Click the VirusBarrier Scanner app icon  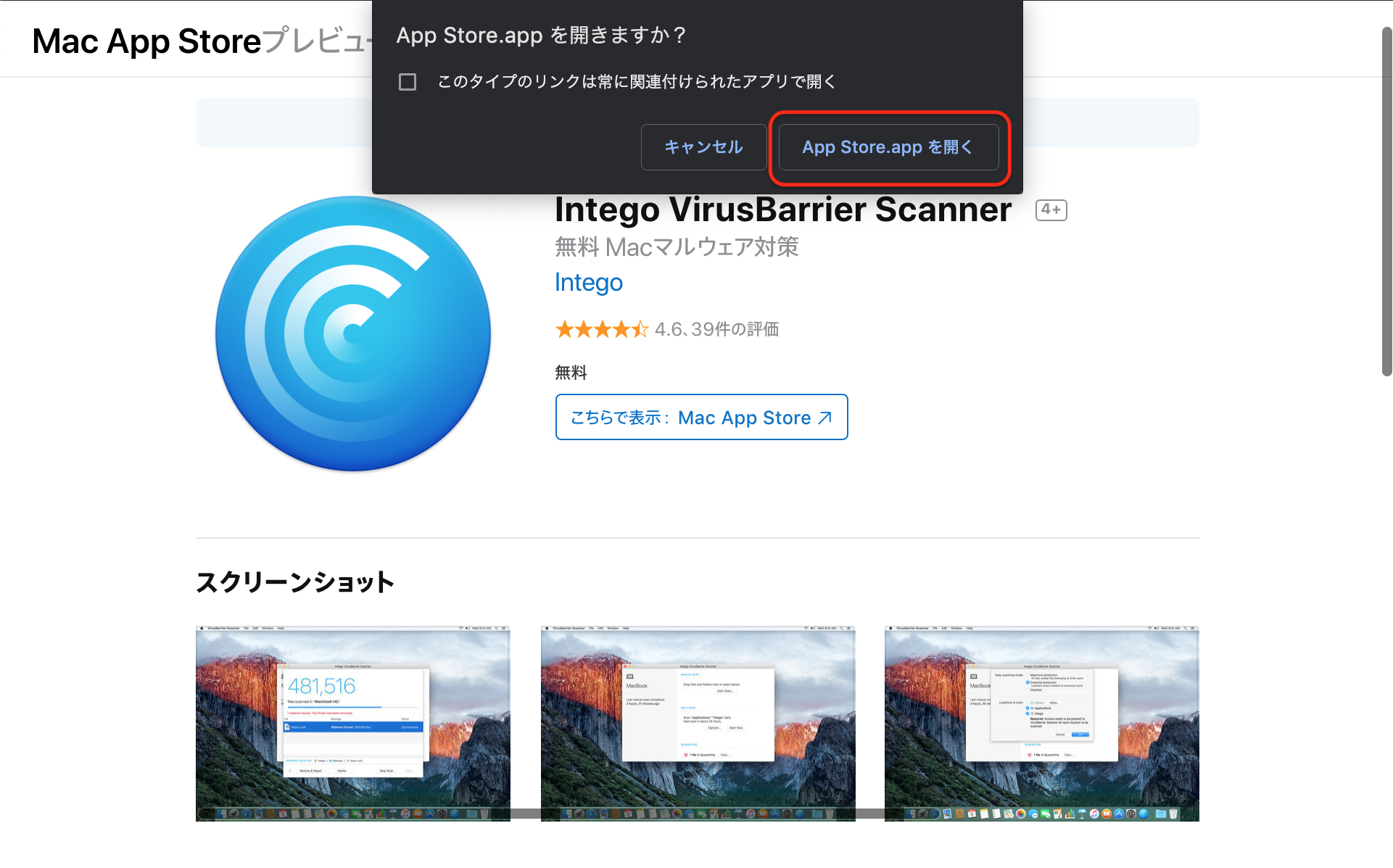[353, 334]
